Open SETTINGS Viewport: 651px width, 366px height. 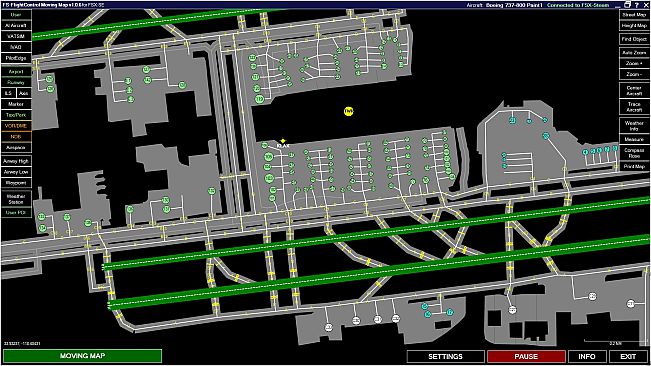pyautogui.click(x=445, y=356)
